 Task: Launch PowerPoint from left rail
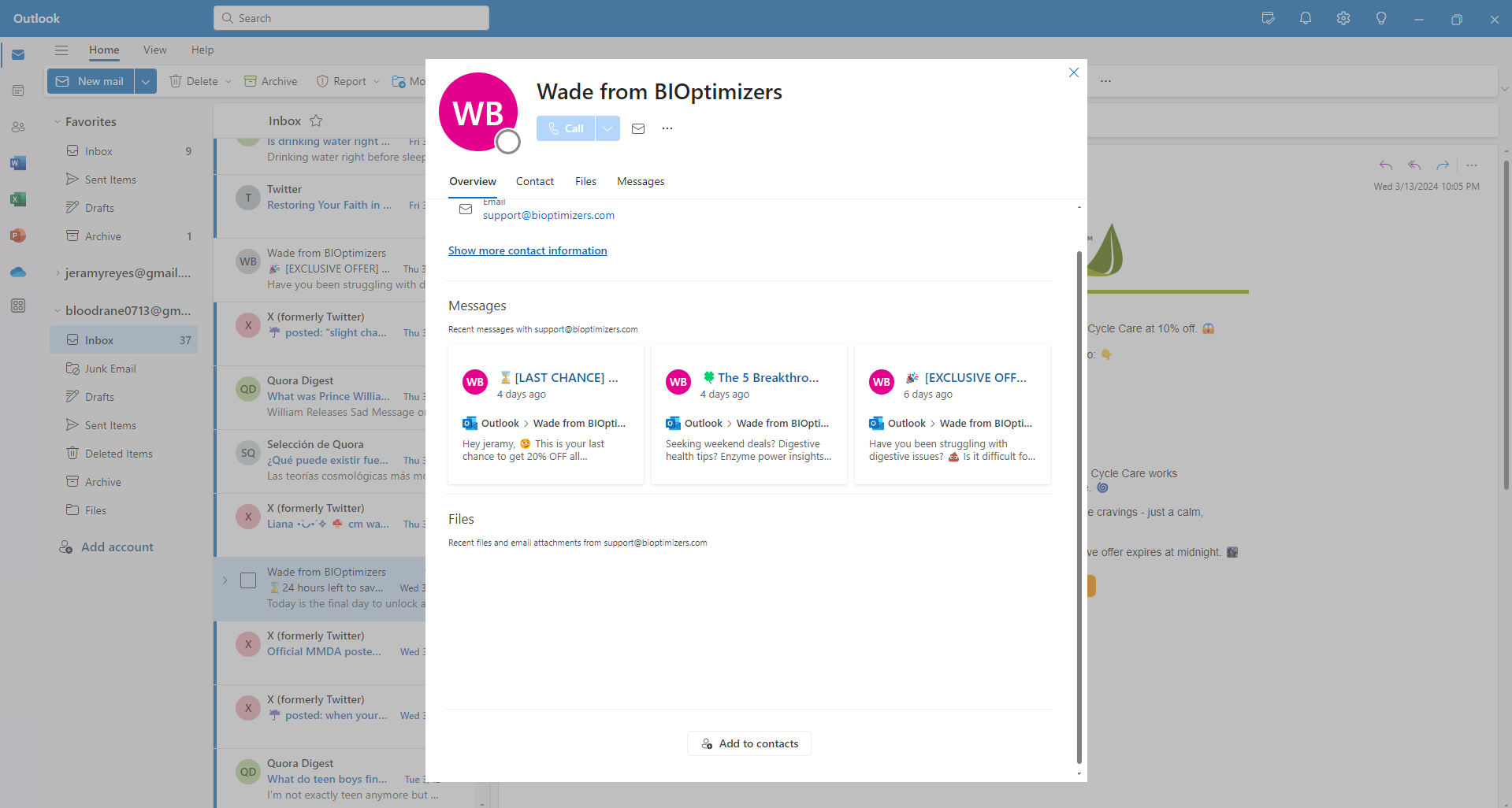click(x=18, y=235)
